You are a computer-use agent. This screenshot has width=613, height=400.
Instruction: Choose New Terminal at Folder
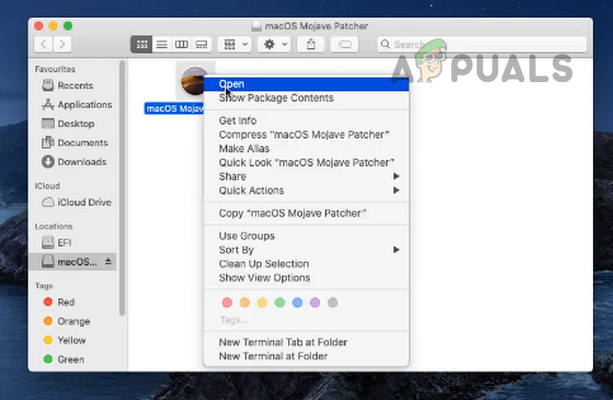click(306, 356)
